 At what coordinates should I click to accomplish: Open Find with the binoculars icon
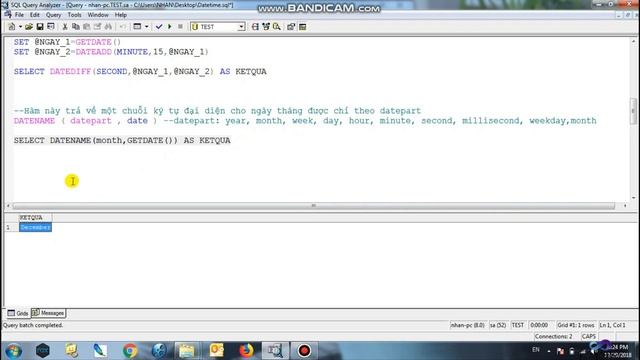click(108, 27)
